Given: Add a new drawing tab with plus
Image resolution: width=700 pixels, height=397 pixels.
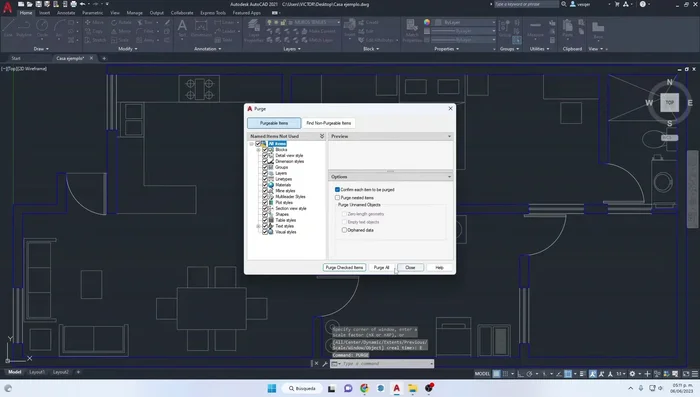Looking at the screenshot, I should coord(104,58).
